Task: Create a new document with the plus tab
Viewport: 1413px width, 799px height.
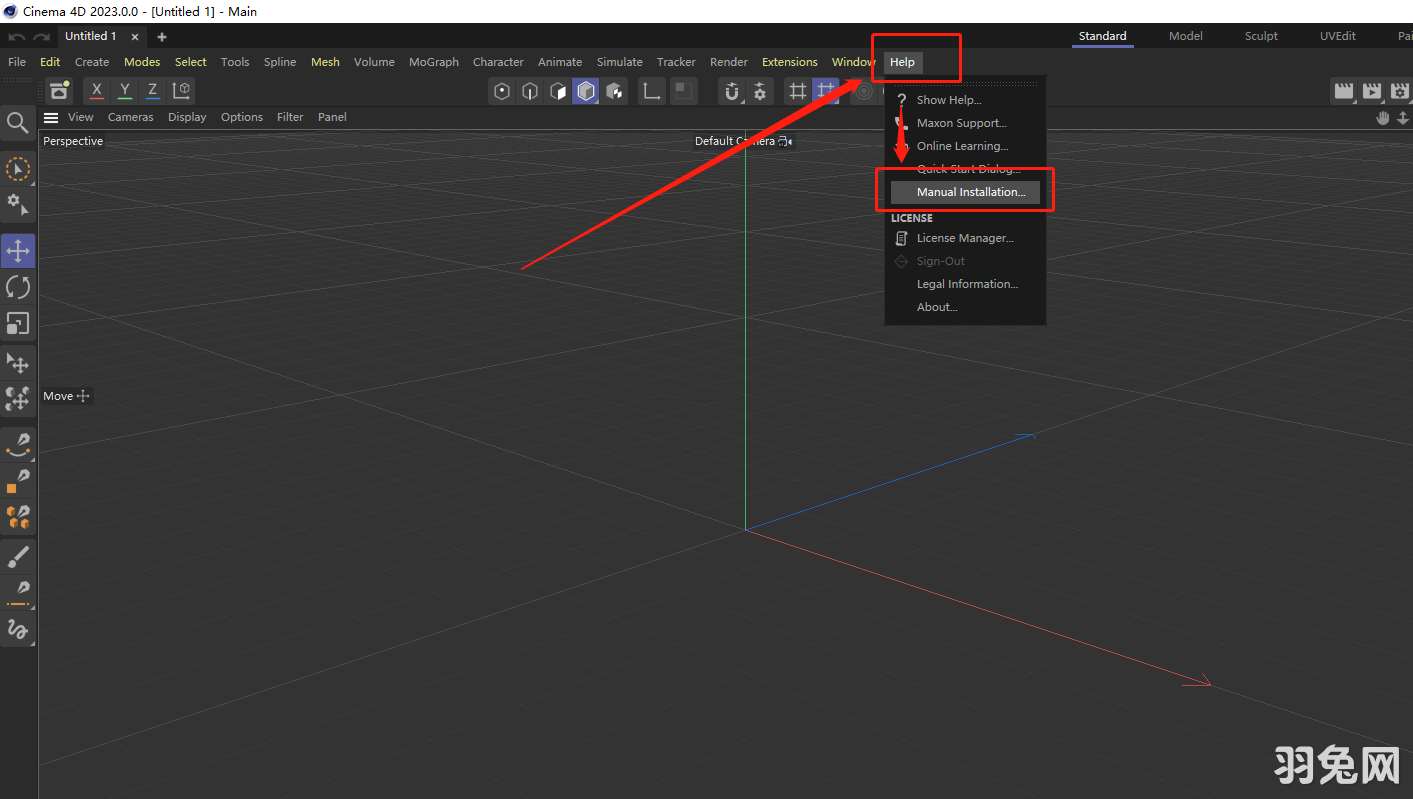Action: [161, 36]
